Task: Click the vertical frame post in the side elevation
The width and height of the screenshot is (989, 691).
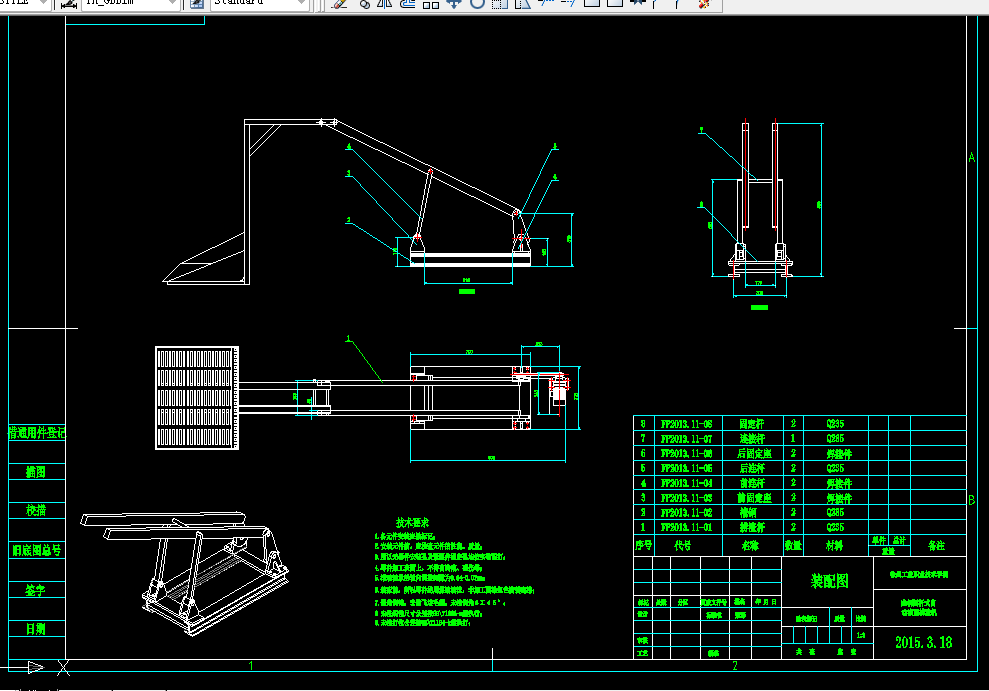Action: click(x=247, y=202)
